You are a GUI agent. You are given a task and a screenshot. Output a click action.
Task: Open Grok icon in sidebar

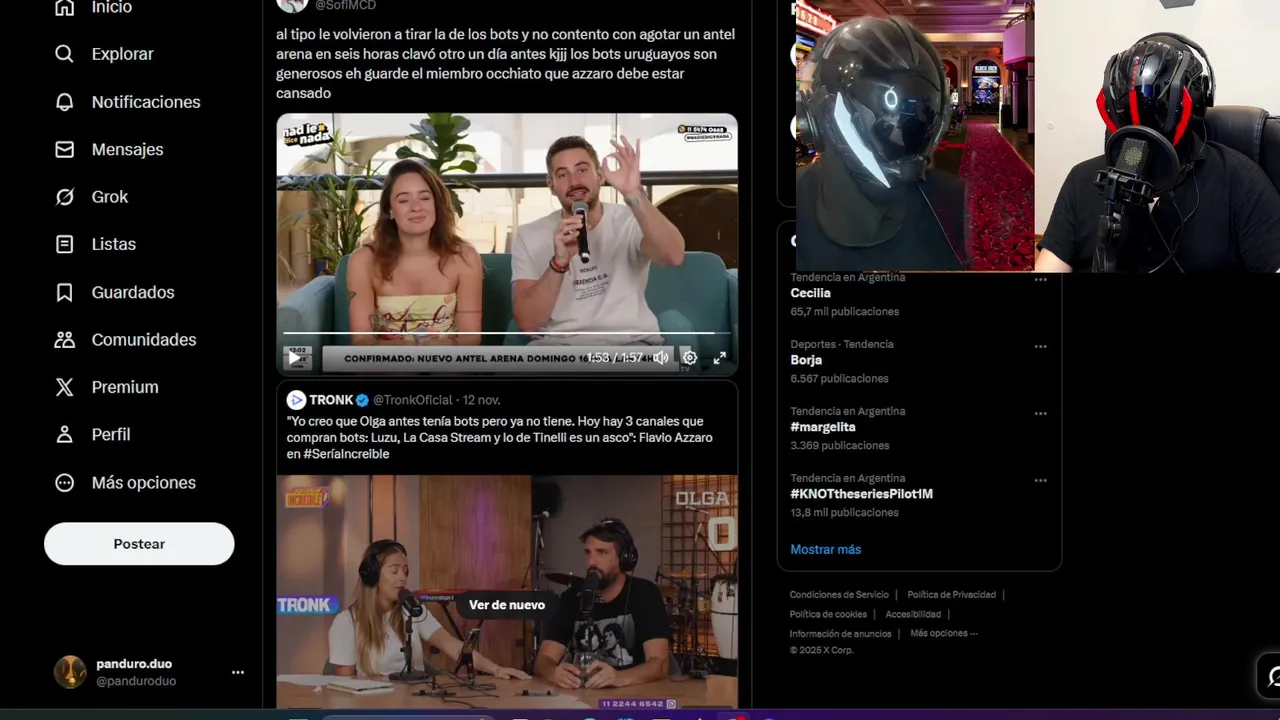point(65,197)
